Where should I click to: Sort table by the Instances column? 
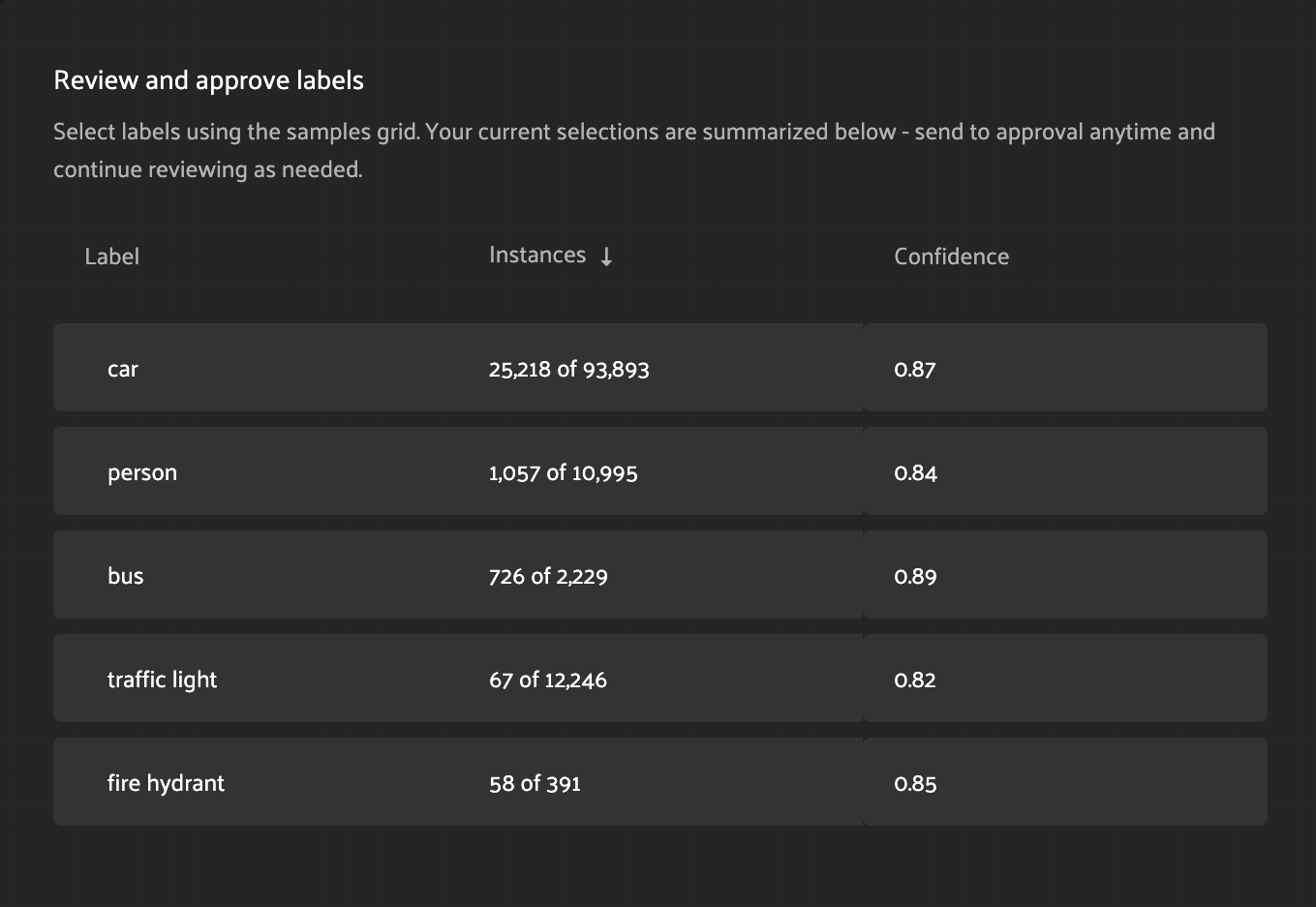[x=537, y=255]
